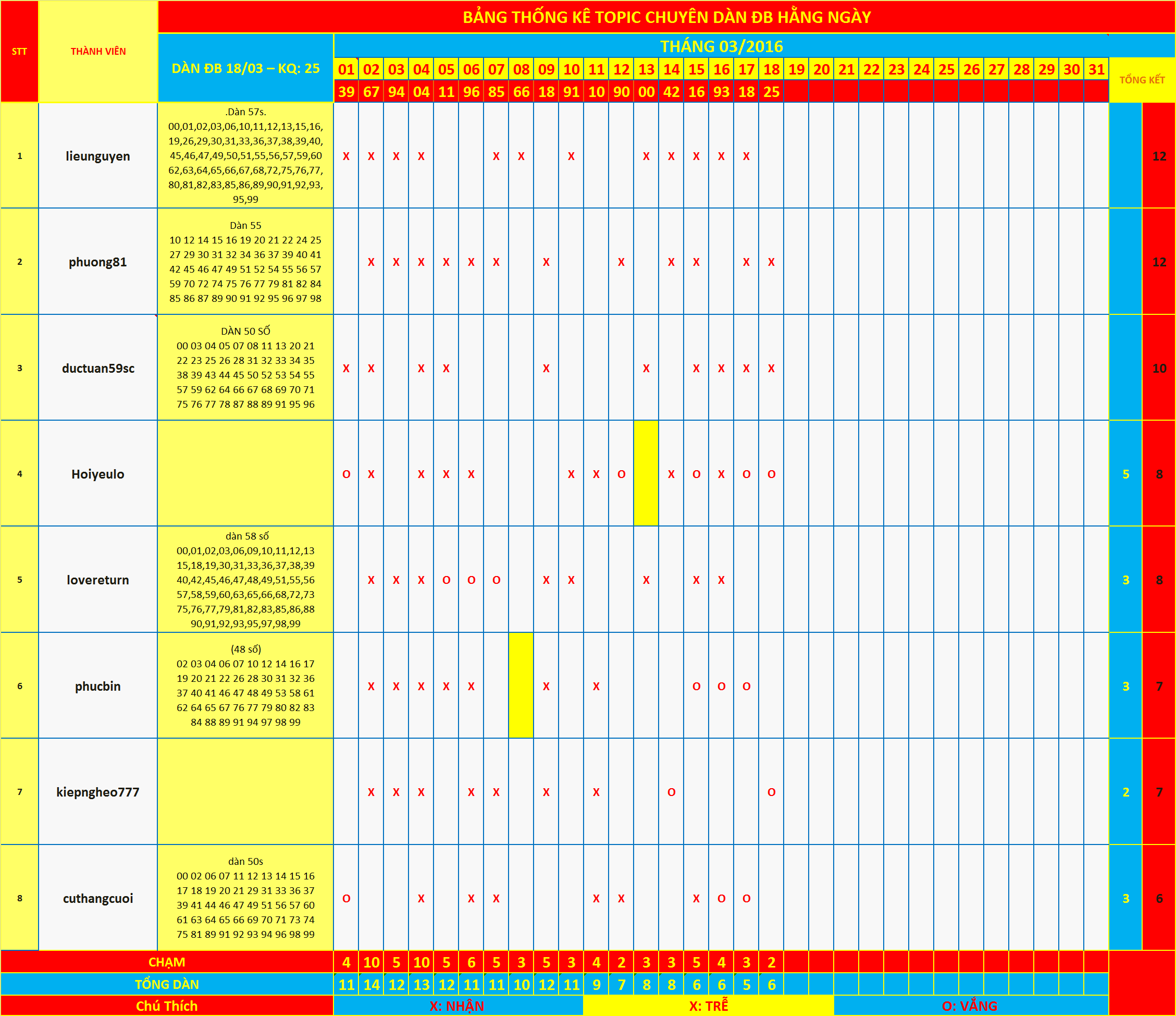Click CHẠM value '2' under day 18
1176x1016 pixels.
tap(771, 962)
